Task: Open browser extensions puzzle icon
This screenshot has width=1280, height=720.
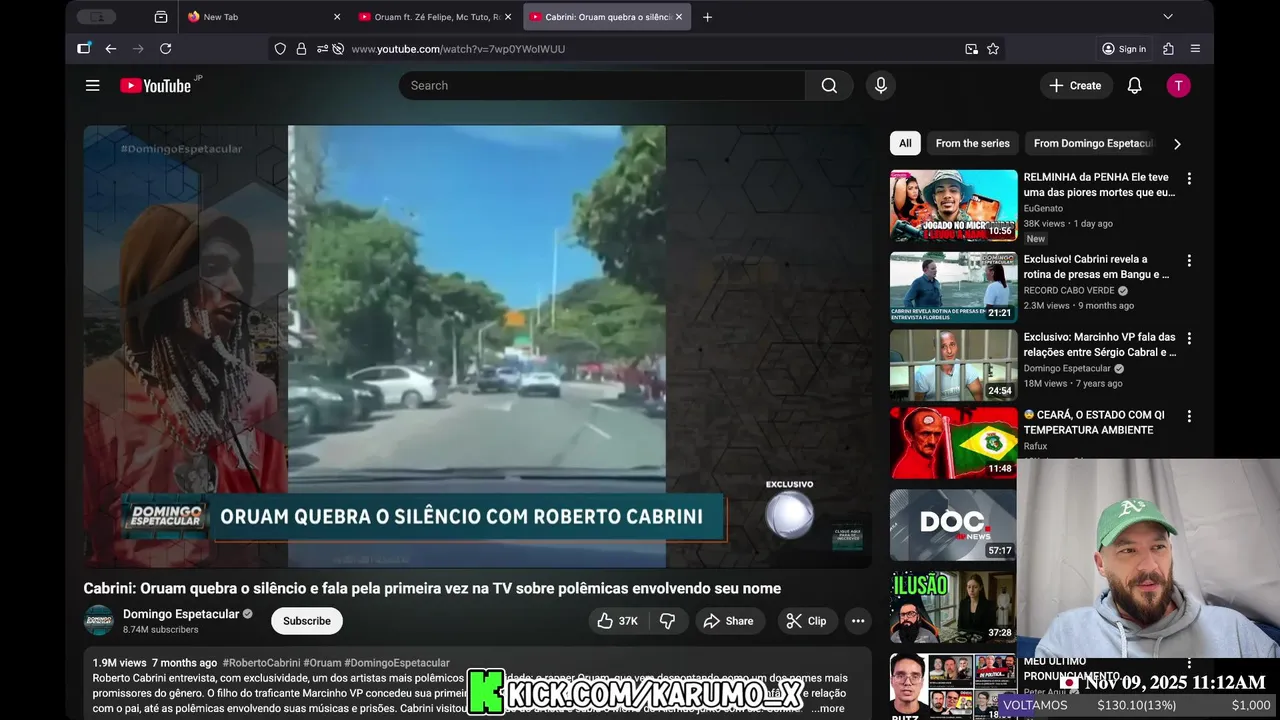Action: (1168, 49)
